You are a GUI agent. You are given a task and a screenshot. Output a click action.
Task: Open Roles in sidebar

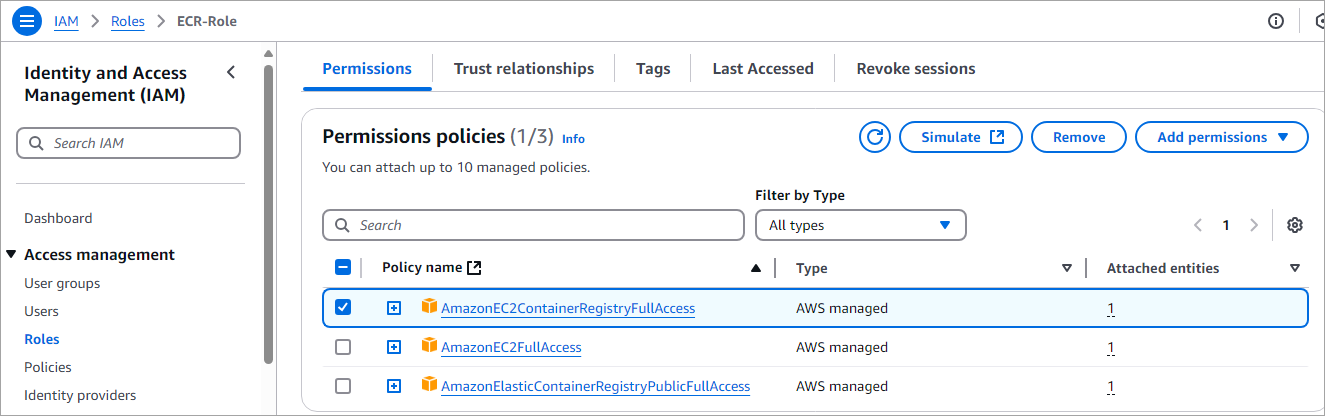(x=42, y=339)
